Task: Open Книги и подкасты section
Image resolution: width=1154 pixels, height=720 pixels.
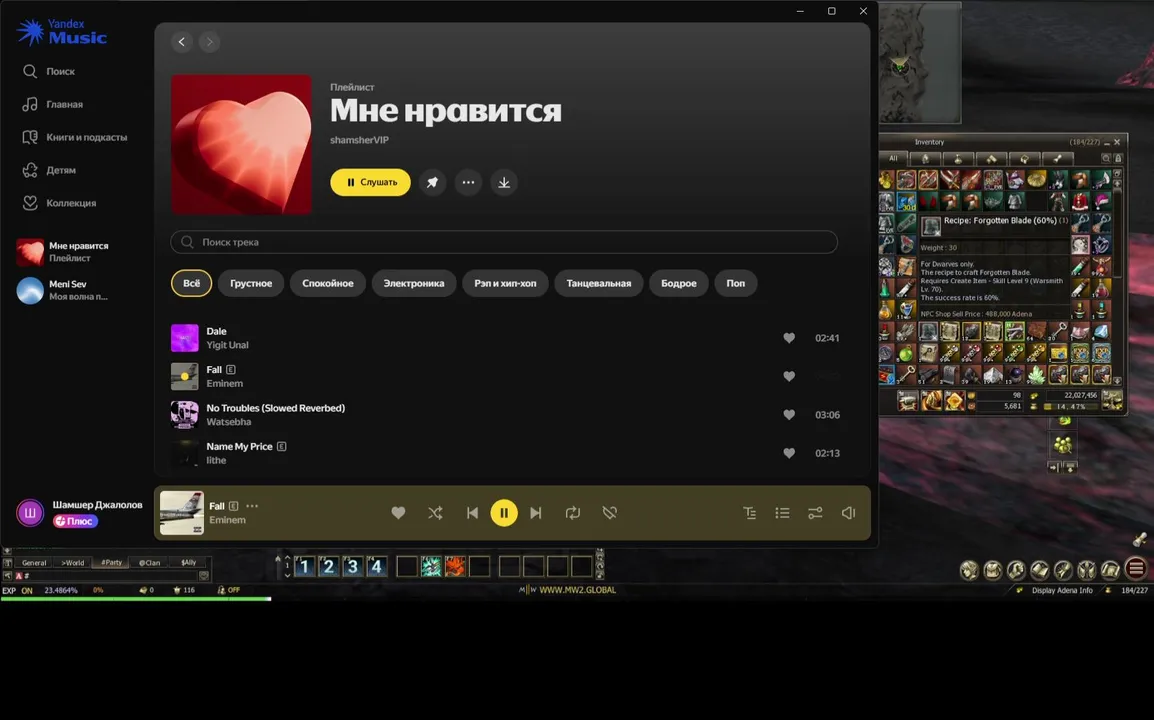Action: tap(74, 137)
